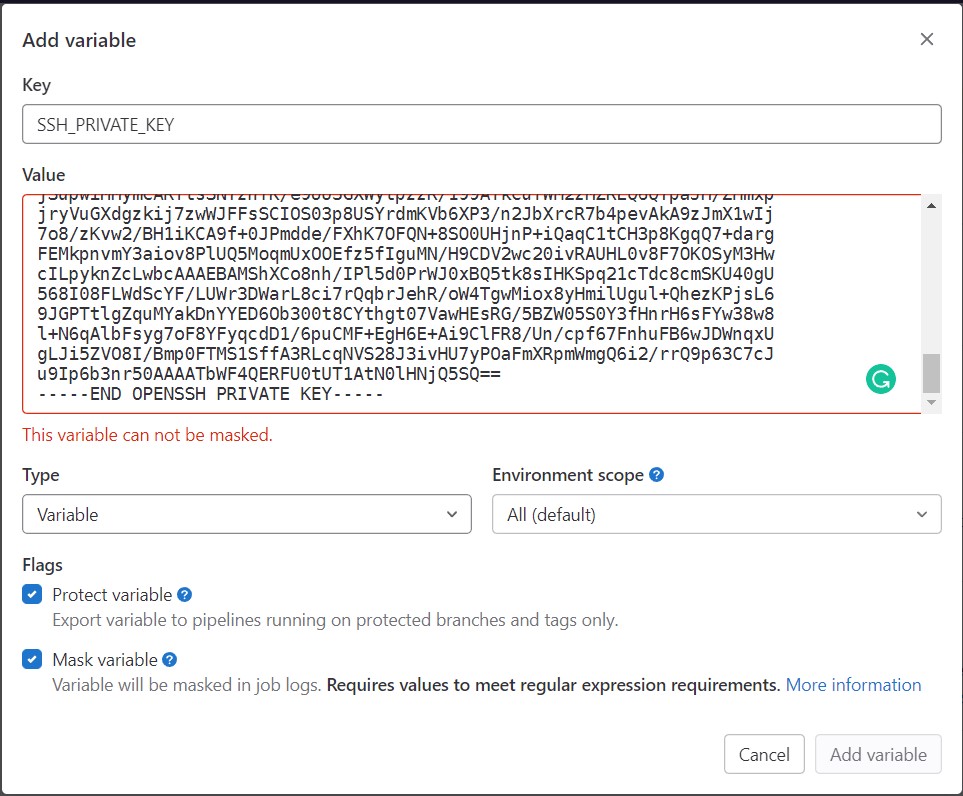This screenshot has width=963, height=796.
Task: Click the Cancel button
Action: (x=764, y=754)
